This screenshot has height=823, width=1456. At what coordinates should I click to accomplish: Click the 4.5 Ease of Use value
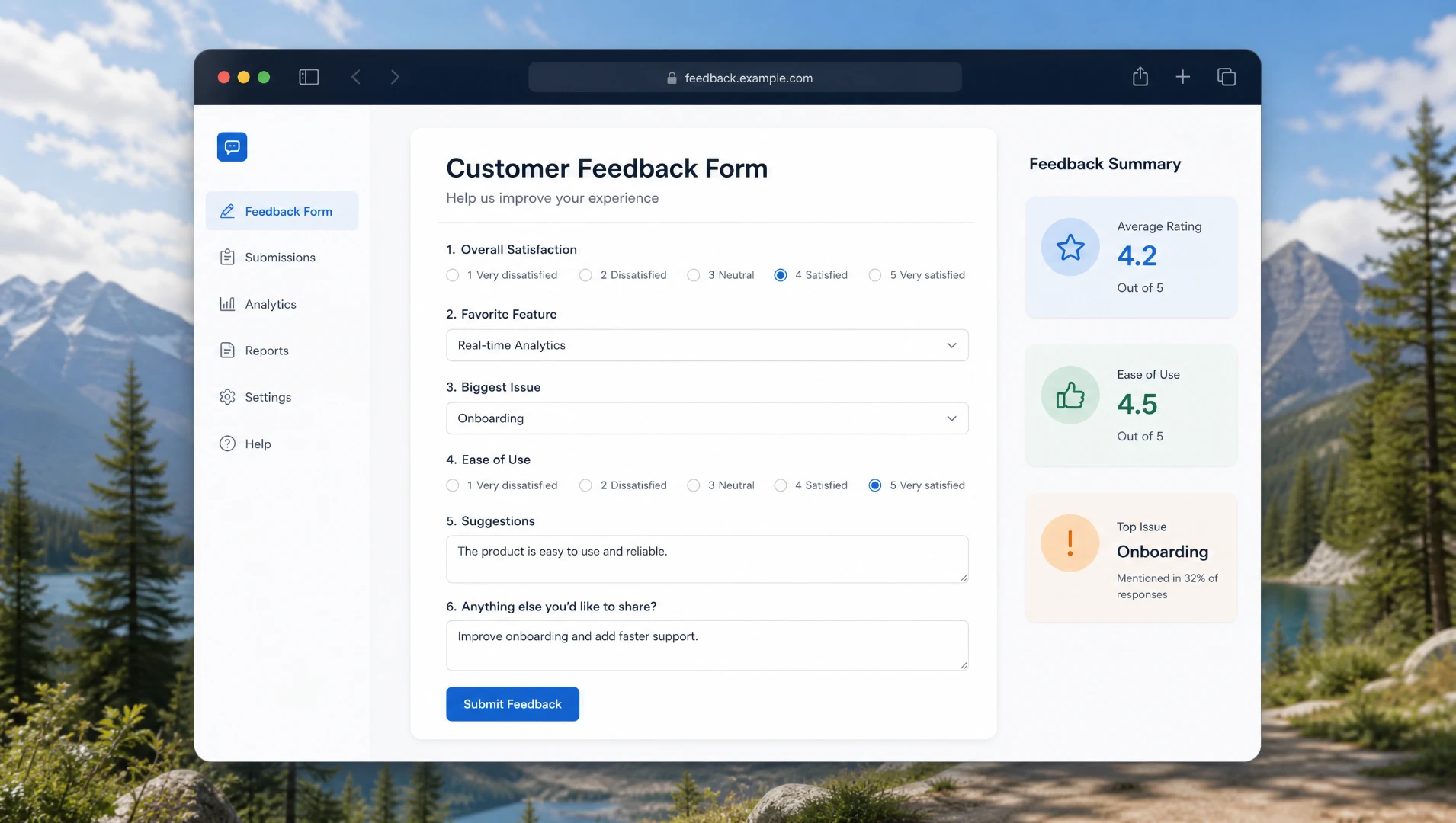pyautogui.click(x=1137, y=405)
